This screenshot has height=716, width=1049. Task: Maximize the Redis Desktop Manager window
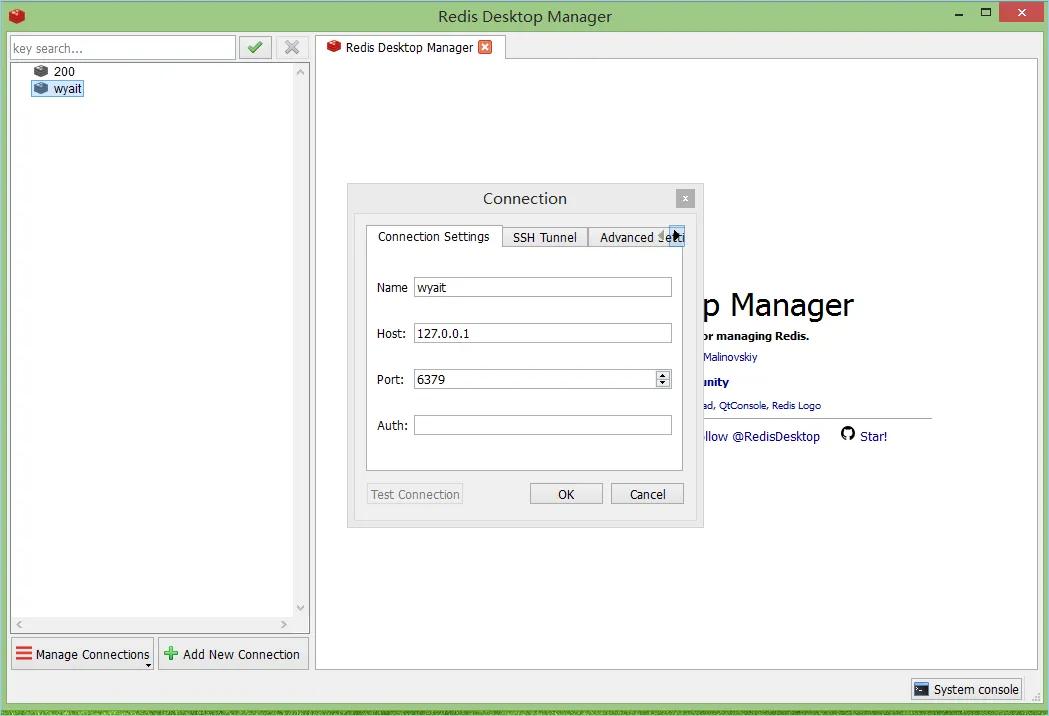coord(985,12)
